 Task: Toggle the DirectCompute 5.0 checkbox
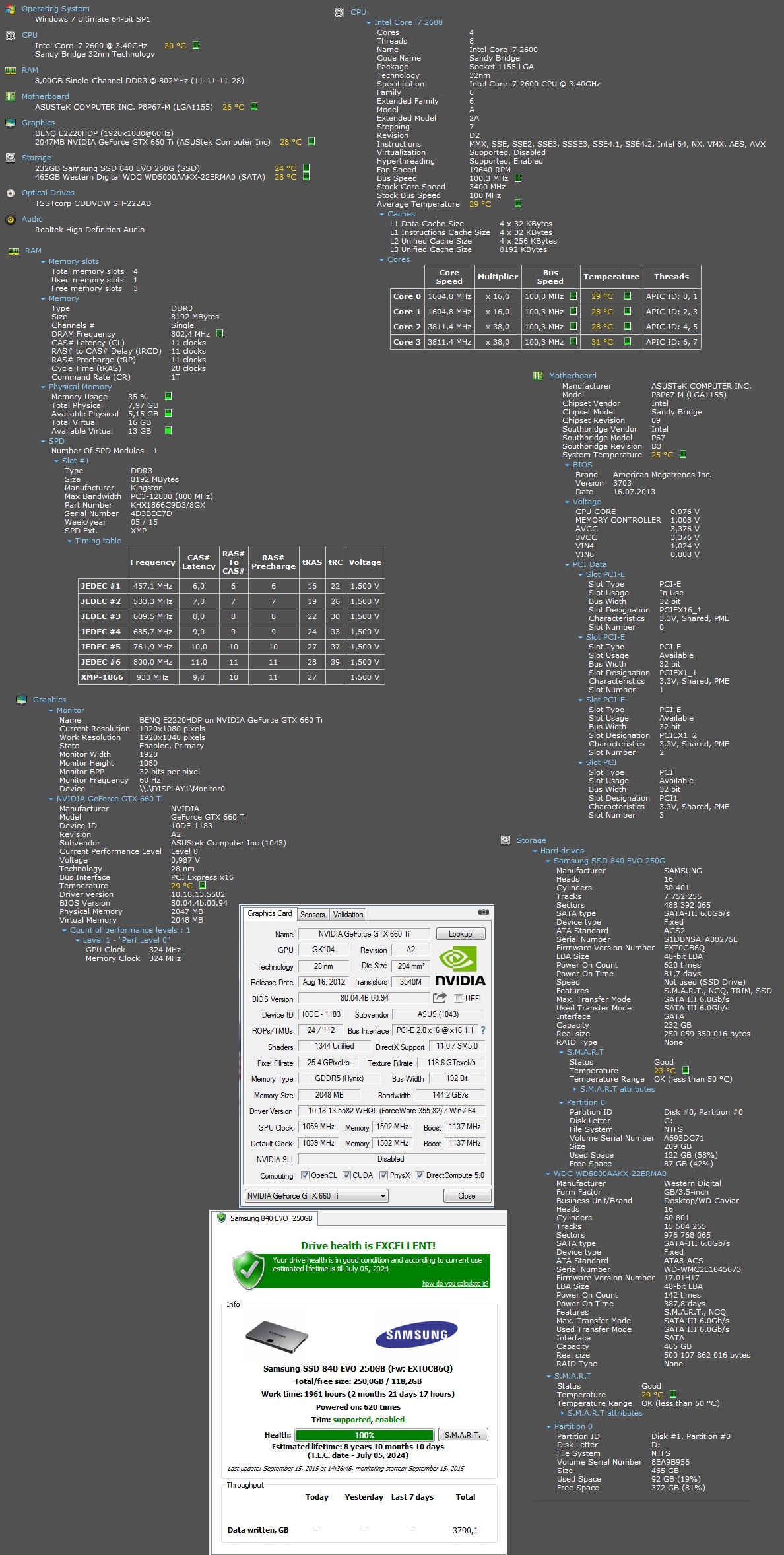[420, 1175]
